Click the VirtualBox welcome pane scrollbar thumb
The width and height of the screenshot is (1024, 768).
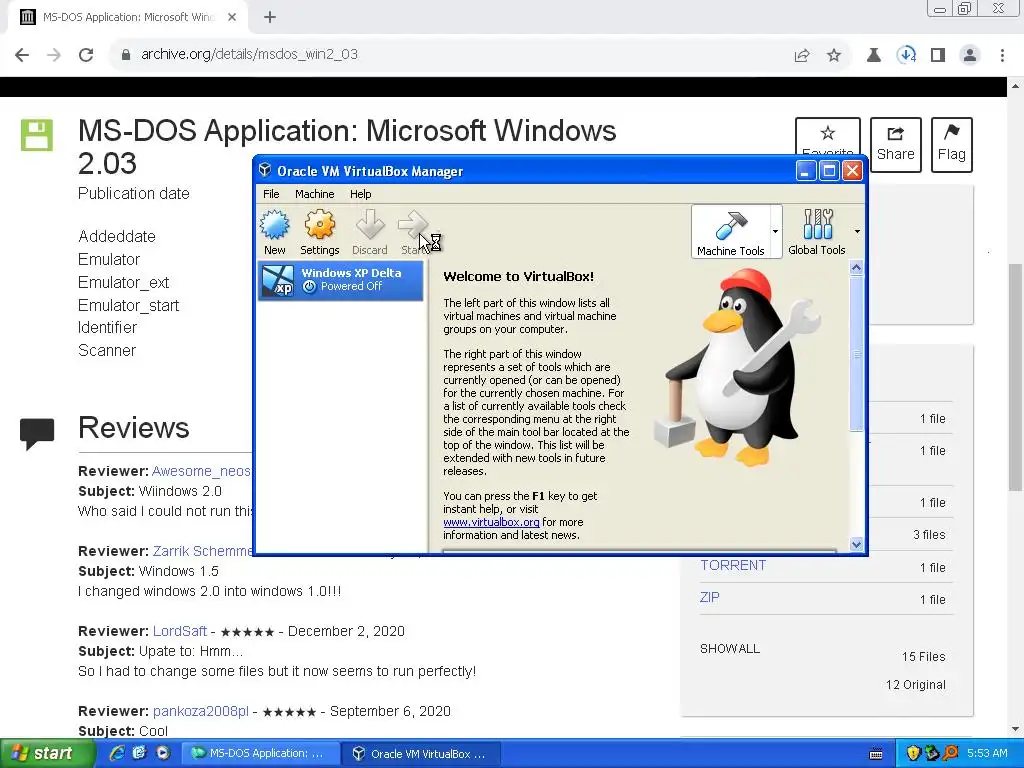click(x=857, y=353)
